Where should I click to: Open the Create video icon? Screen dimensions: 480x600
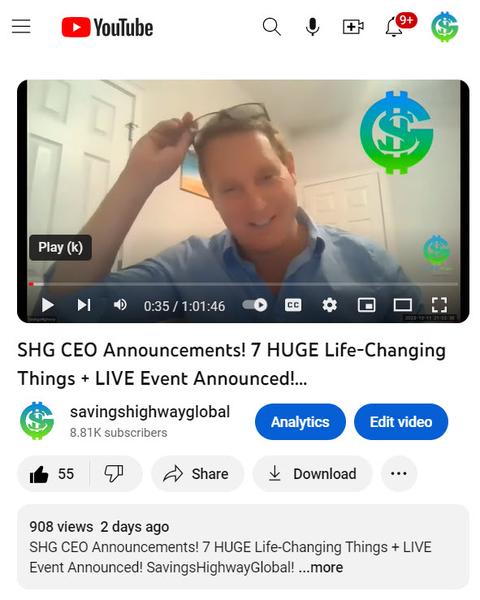[x=353, y=27]
